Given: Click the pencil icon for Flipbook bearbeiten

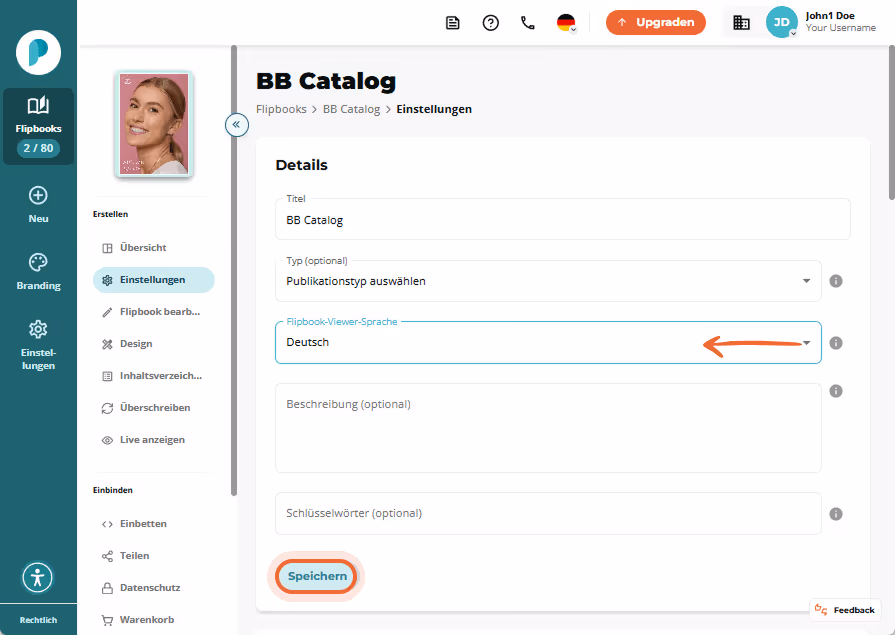Looking at the screenshot, I should click(107, 312).
